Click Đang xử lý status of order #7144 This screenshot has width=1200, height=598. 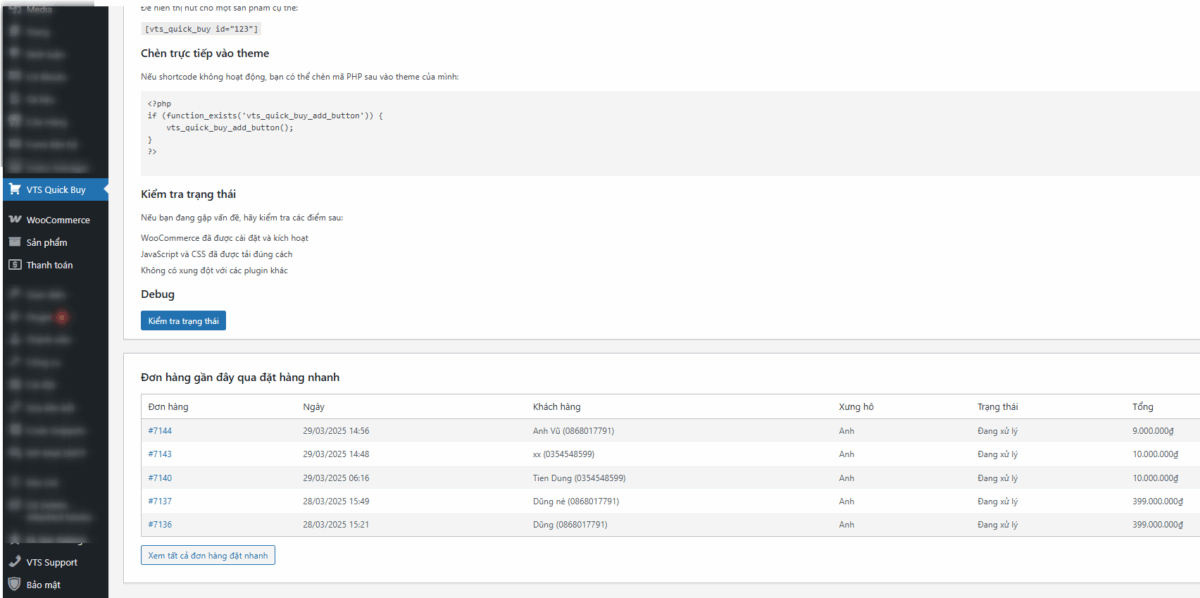point(998,431)
